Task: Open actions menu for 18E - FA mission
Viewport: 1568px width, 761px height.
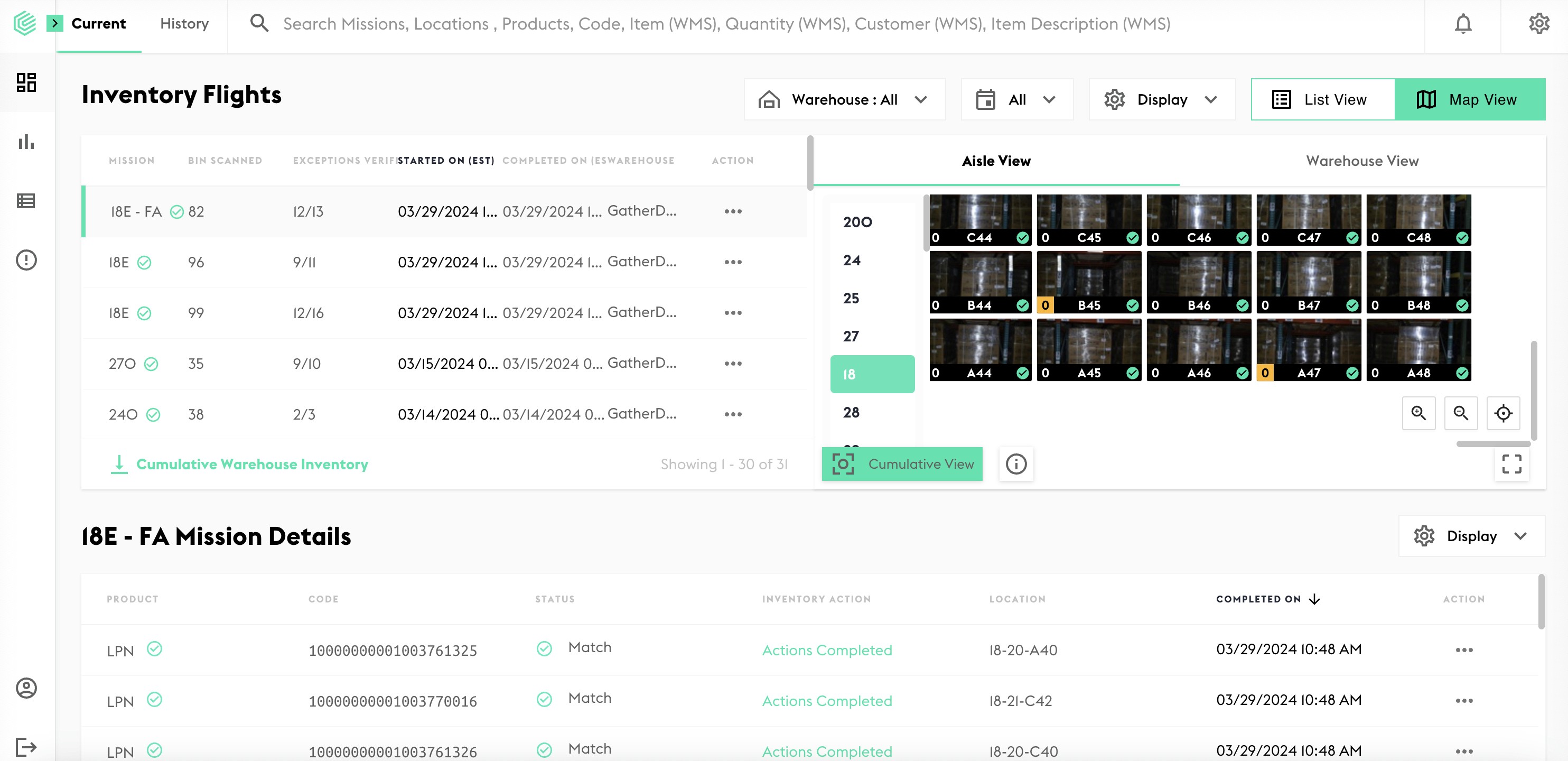Action: 733,211
